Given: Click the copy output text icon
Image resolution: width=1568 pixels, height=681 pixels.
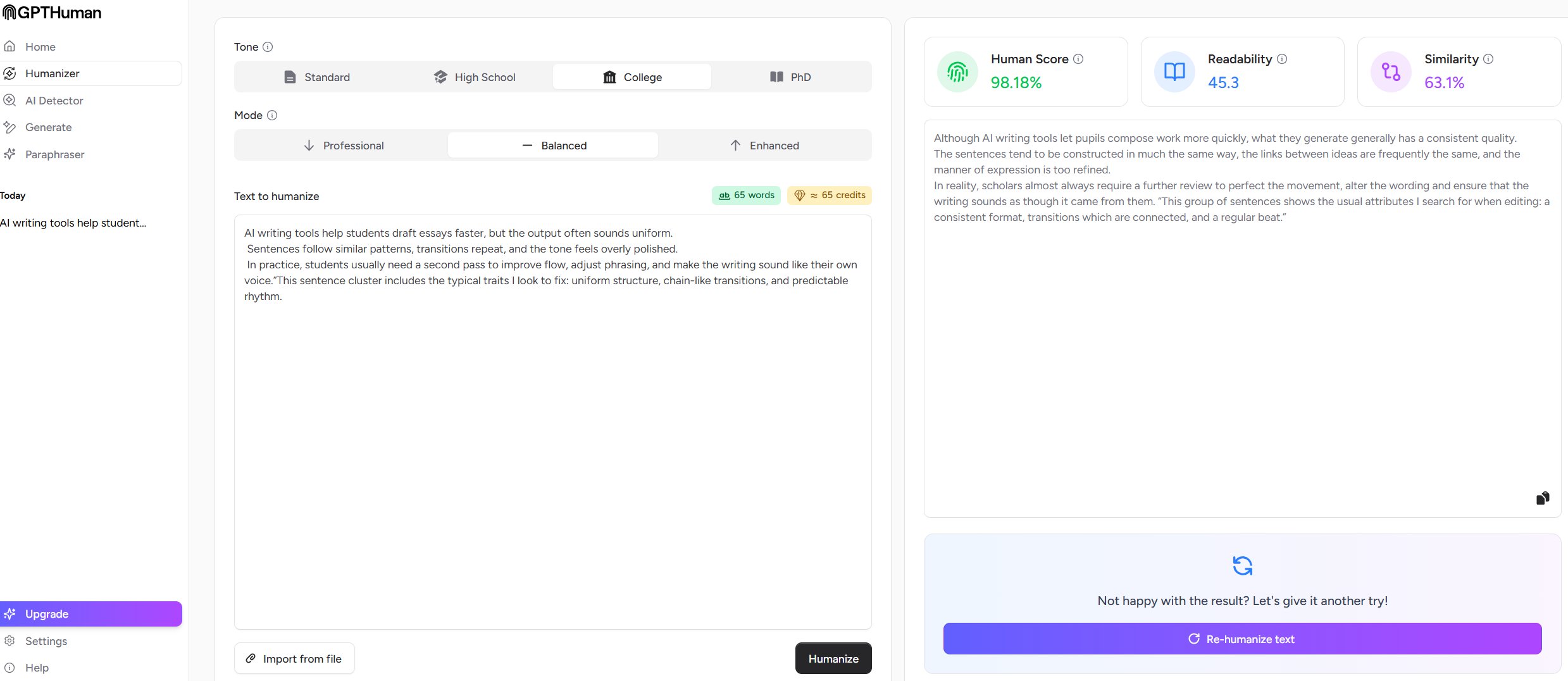Looking at the screenshot, I should 1543,498.
